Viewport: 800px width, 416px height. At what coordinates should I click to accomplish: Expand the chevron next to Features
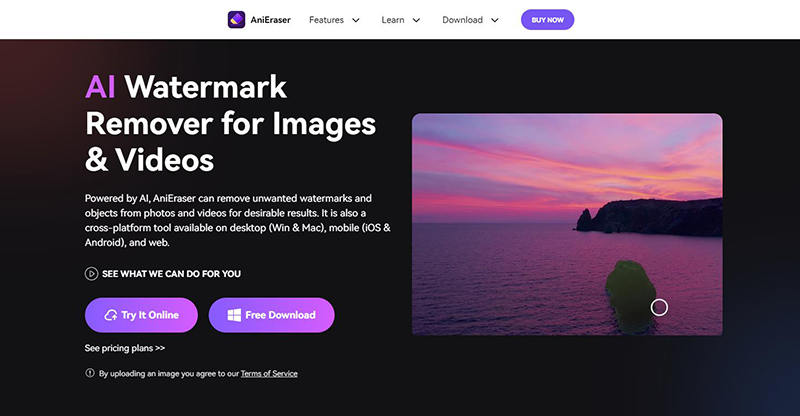coord(356,20)
